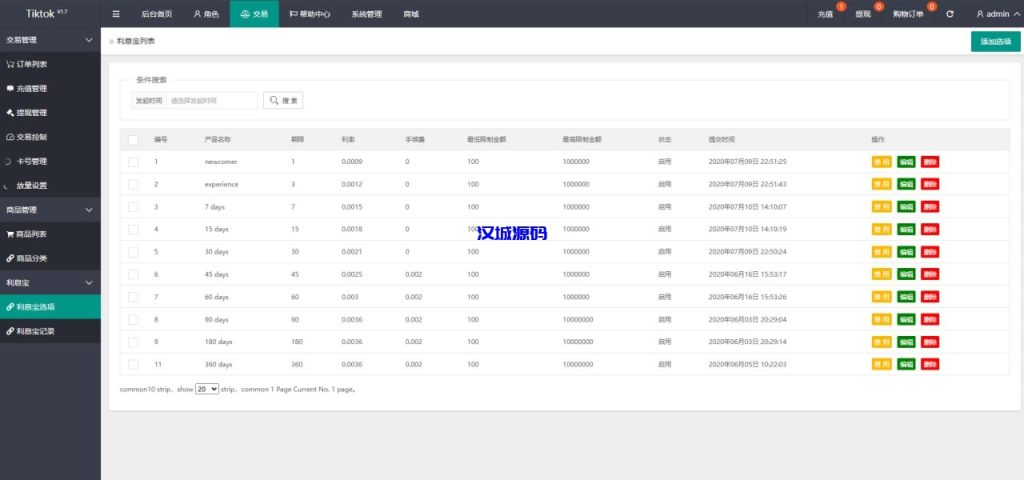
Task: Go to the 系统管理 top menu
Action: pyautogui.click(x=366, y=14)
